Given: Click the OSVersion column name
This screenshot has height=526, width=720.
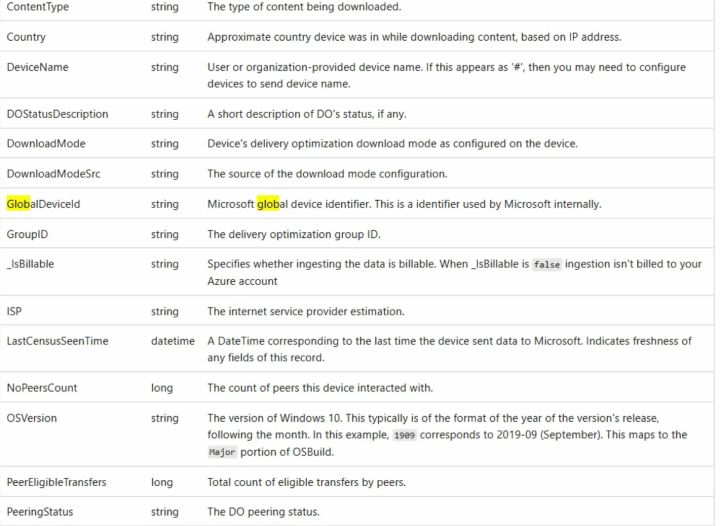Looking at the screenshot, I should (32, 418).
